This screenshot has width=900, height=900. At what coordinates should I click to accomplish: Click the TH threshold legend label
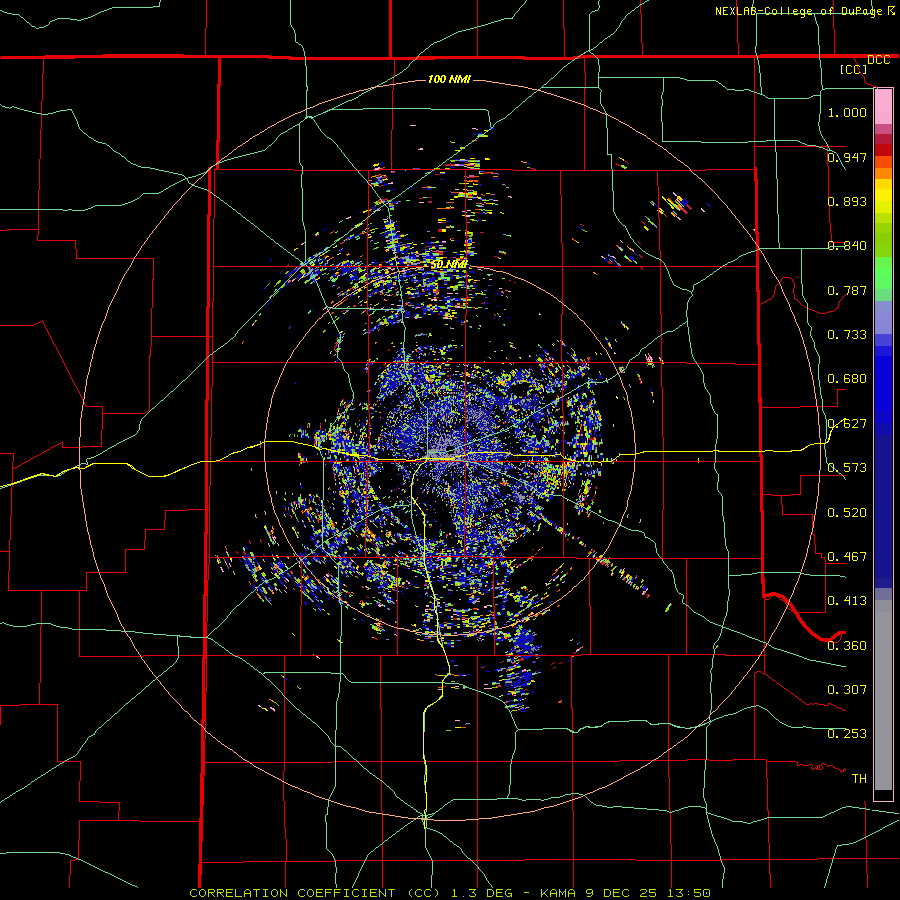click(859, 779)
